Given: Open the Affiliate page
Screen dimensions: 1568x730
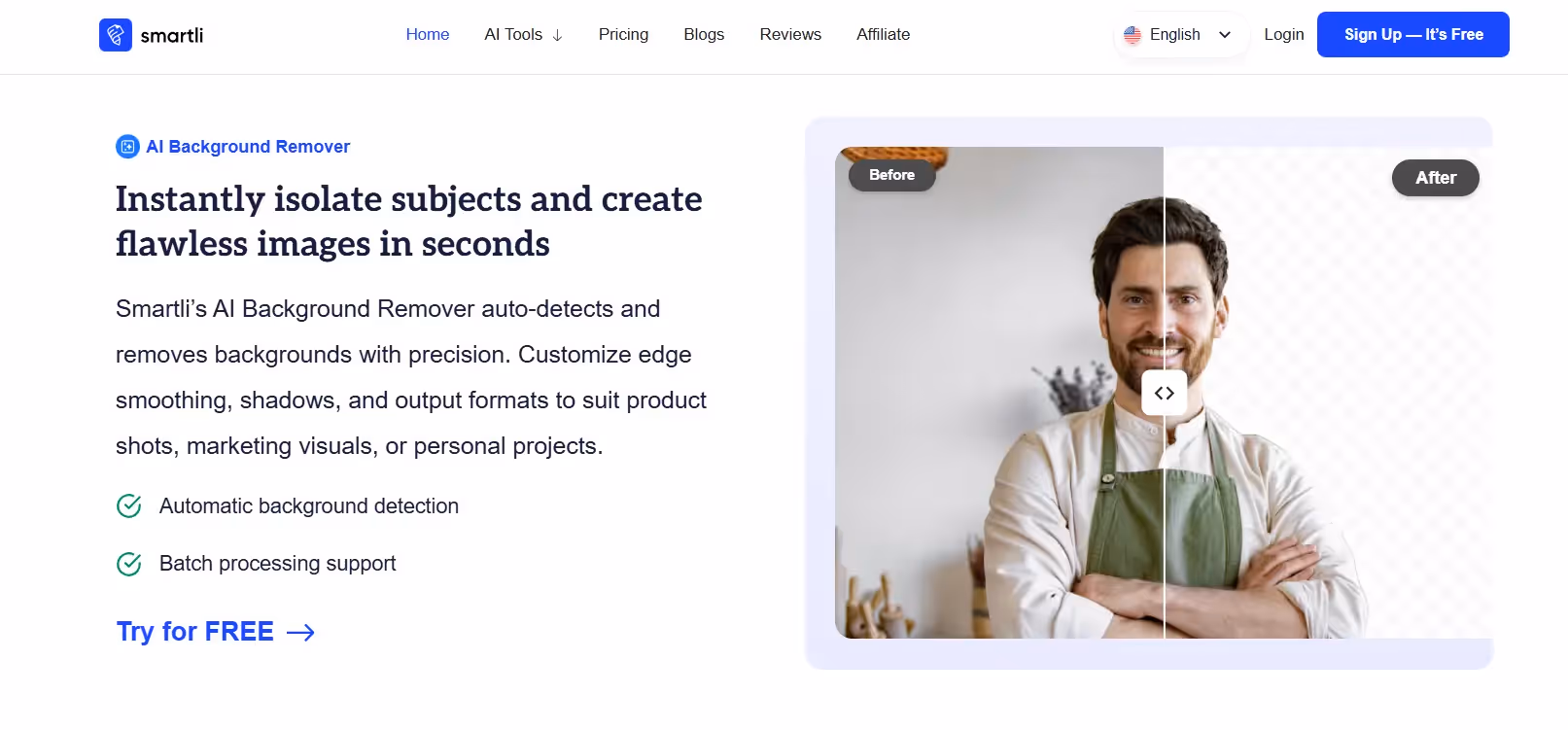Looking at the screenshot, I should point(883,35).
